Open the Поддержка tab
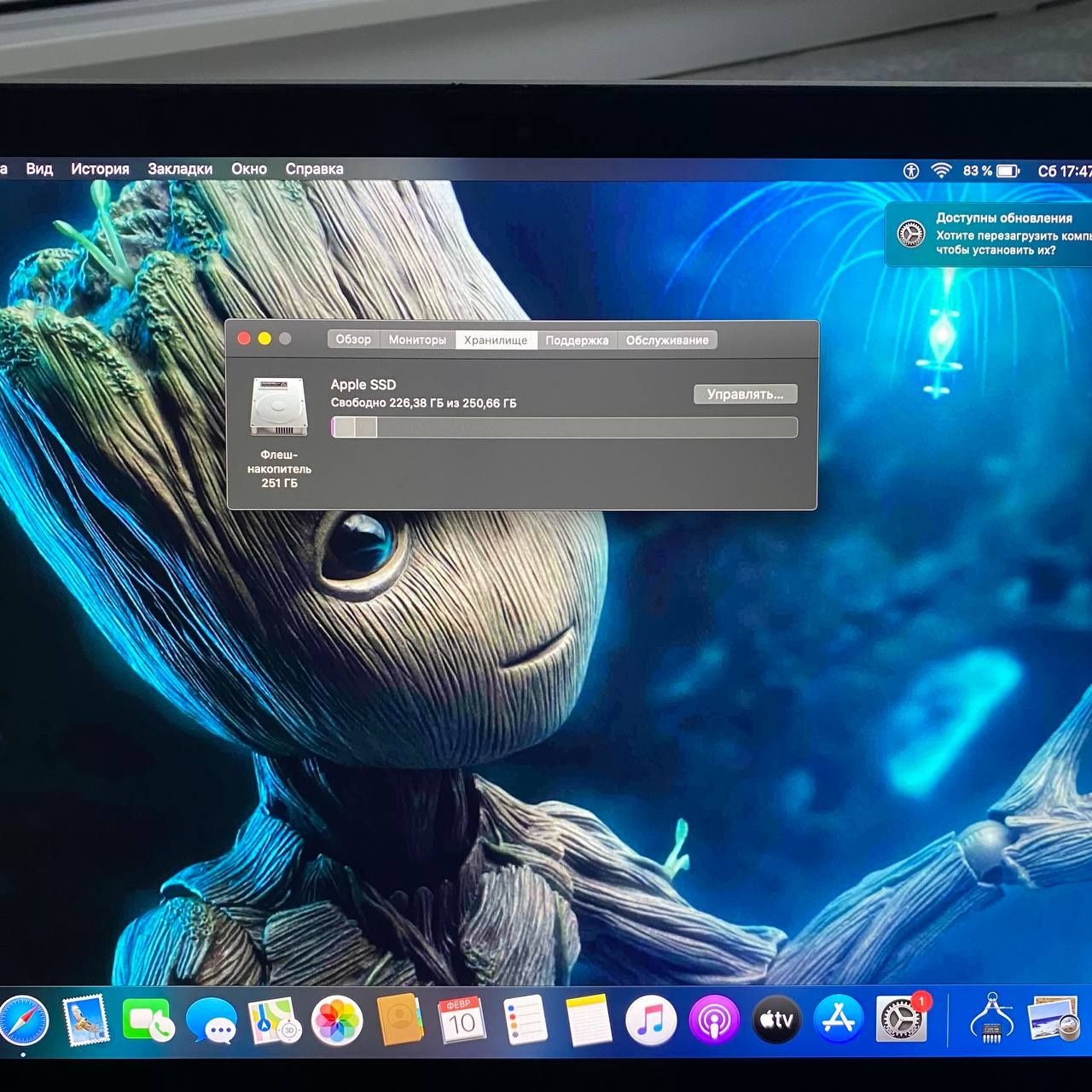Viewport: 1092px width, 1092px height. pyautogui.click(x=577, y=340)
